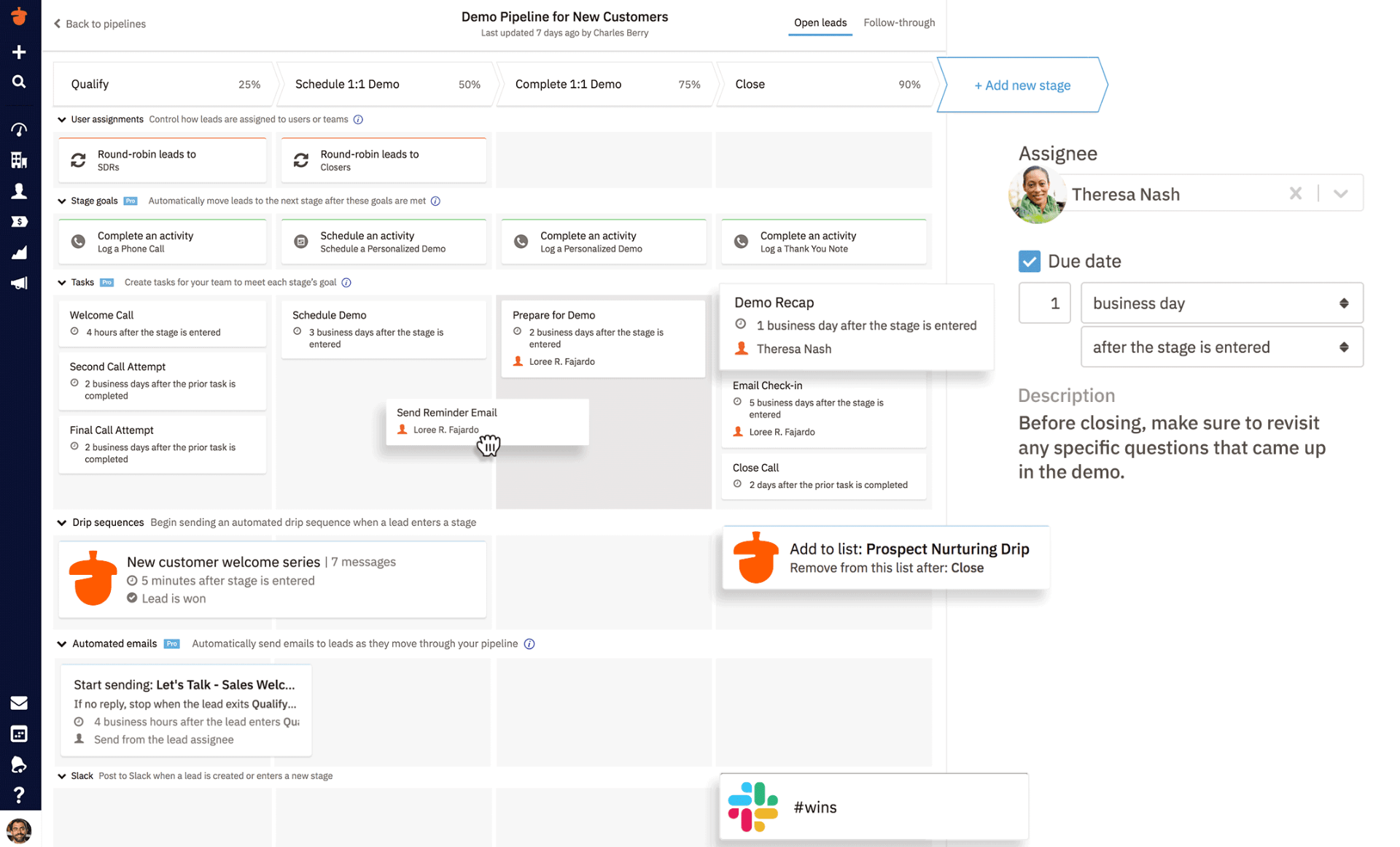
Task: Open the Close Call task card
Action: 823,476
